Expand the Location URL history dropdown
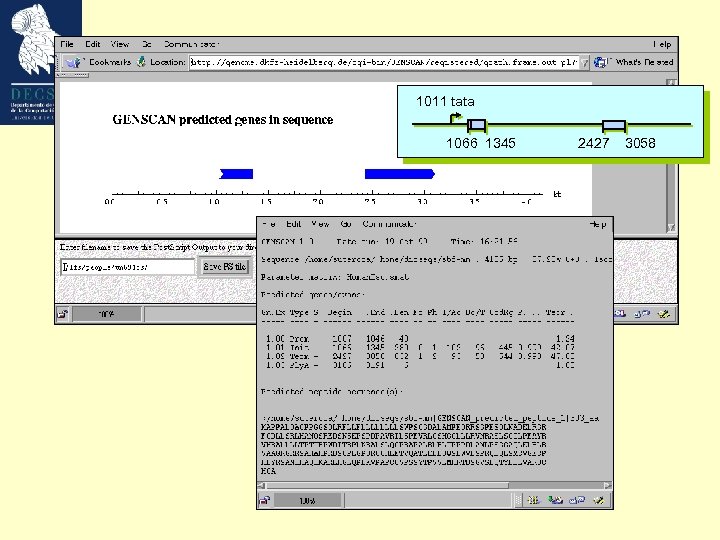This screenshot has height=540, width=720. (x=584, y=62)
